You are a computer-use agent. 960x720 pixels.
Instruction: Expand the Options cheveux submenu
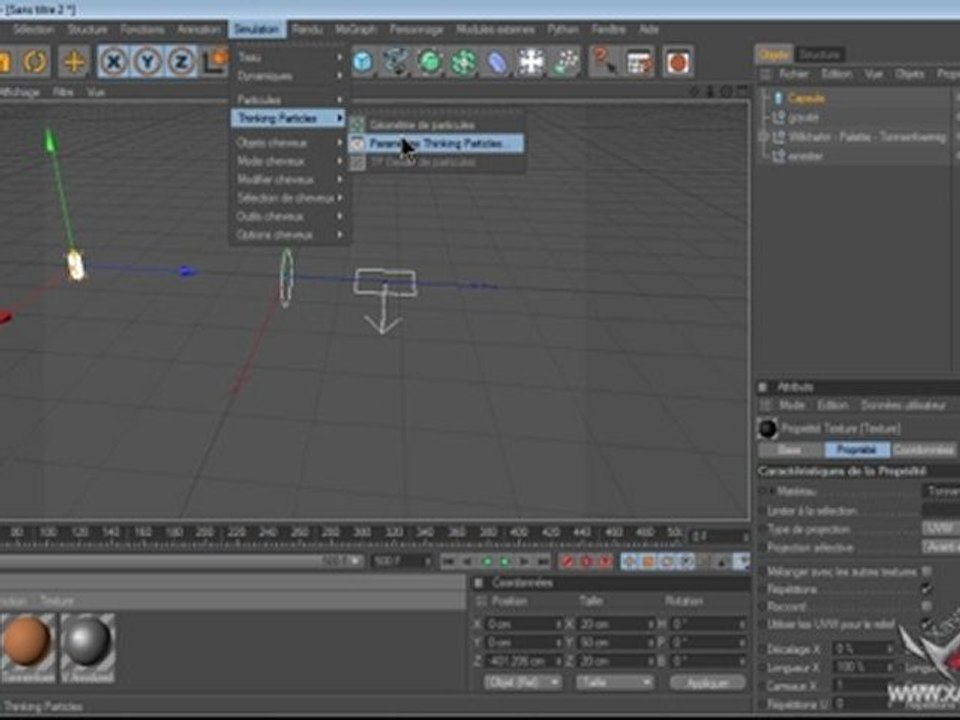point(288,235)
